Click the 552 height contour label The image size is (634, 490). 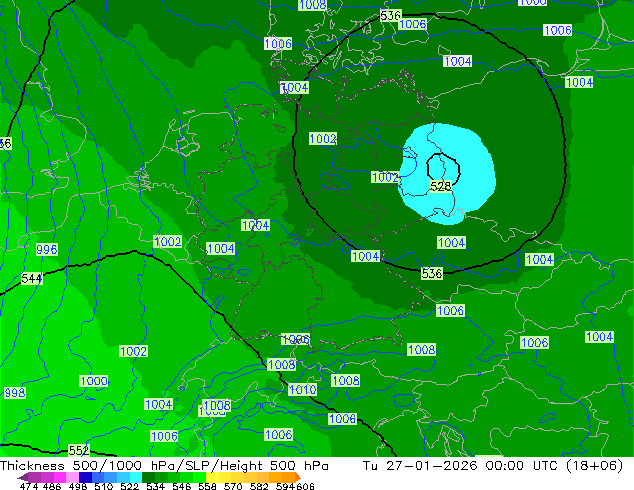[x=79, y=450]
